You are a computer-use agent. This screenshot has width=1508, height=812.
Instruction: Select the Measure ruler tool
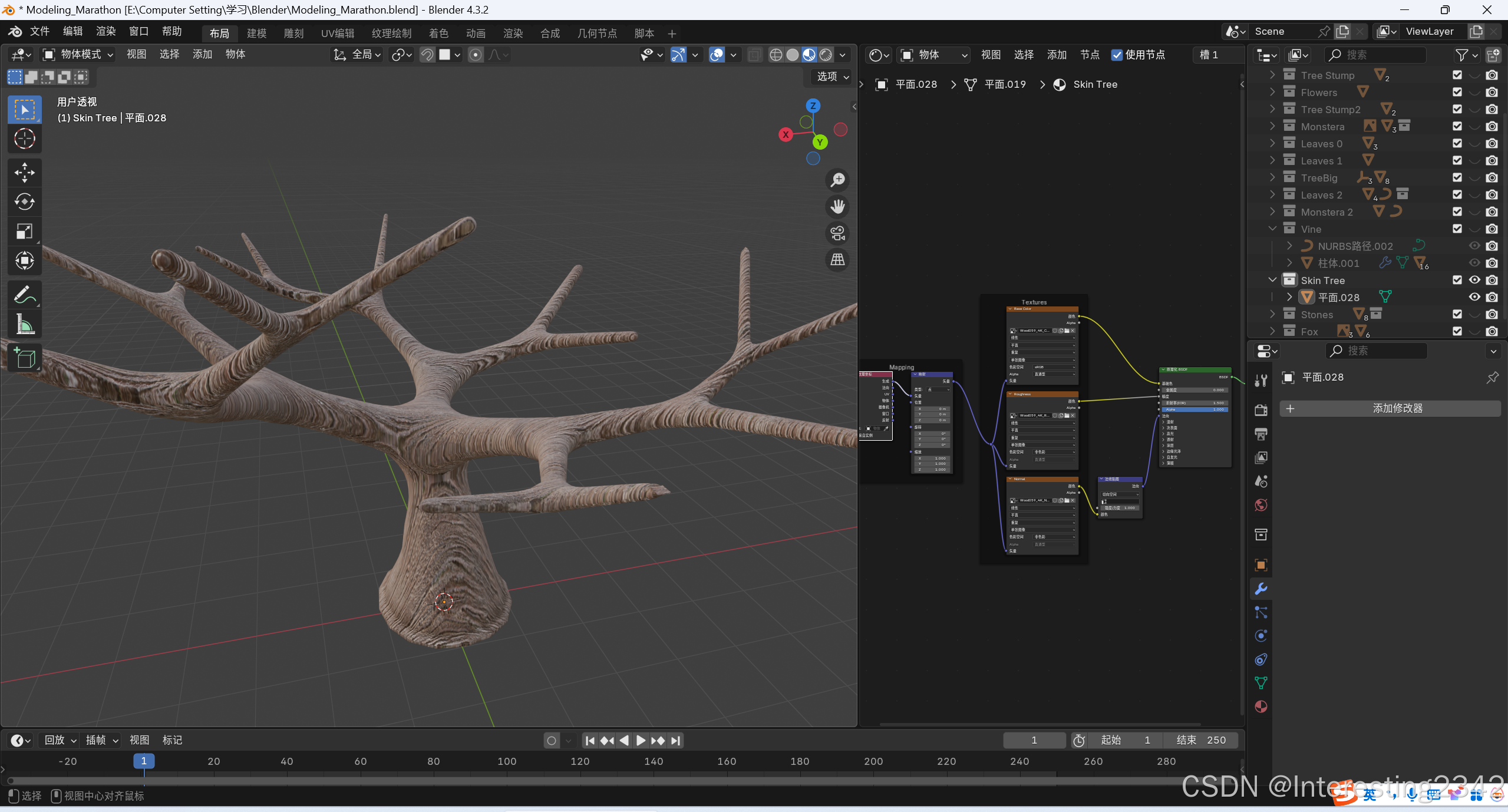point(24,324)
